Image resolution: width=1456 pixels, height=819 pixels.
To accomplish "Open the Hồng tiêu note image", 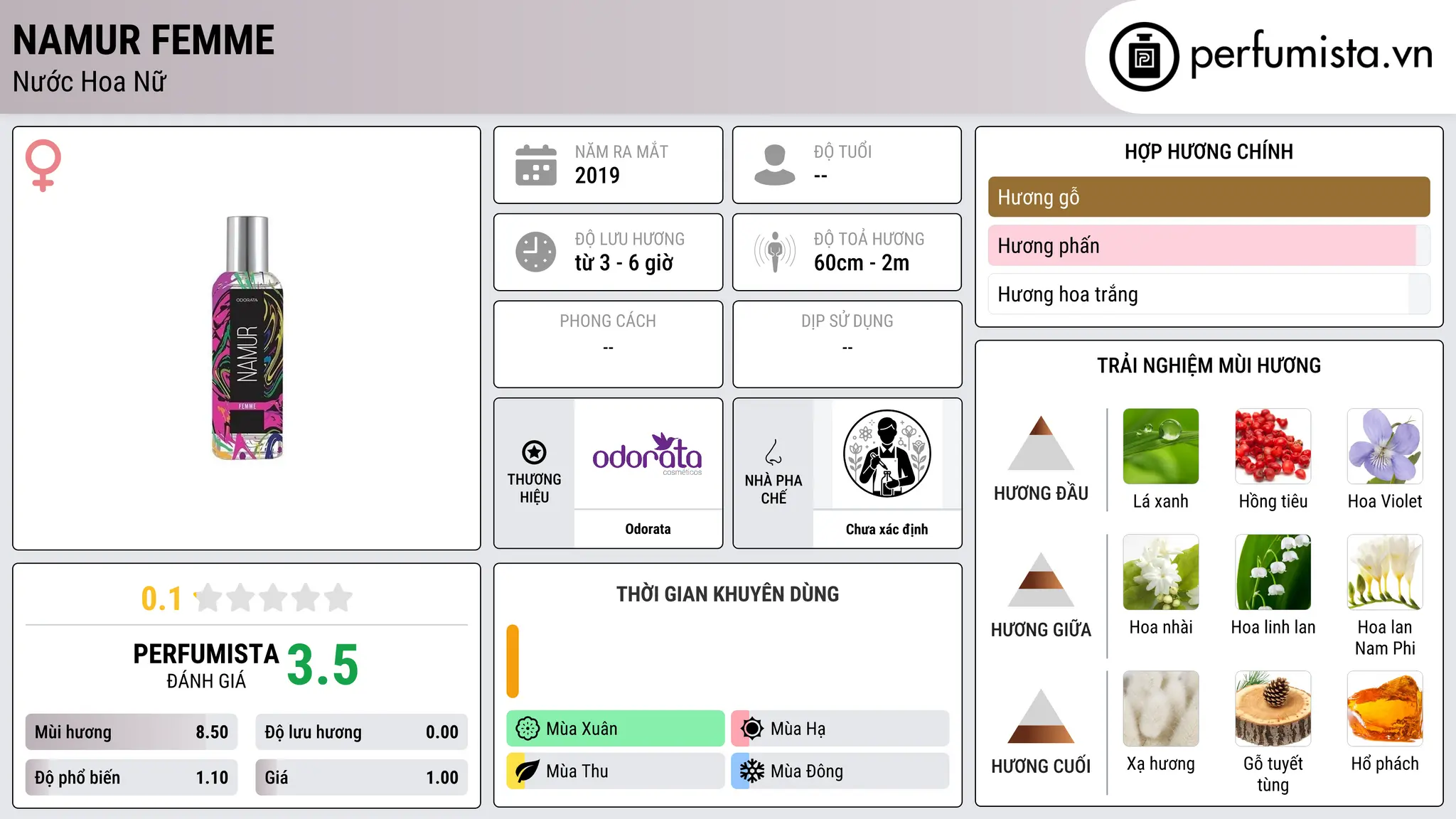I will pyautogui.click(x=1273, y=446).
